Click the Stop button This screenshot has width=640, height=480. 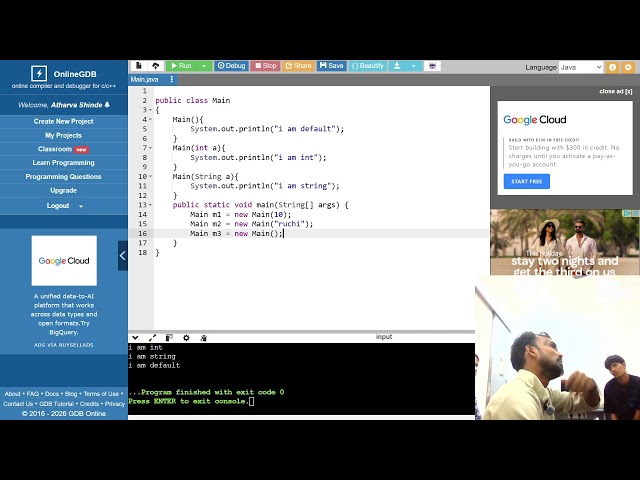[266, 66]
